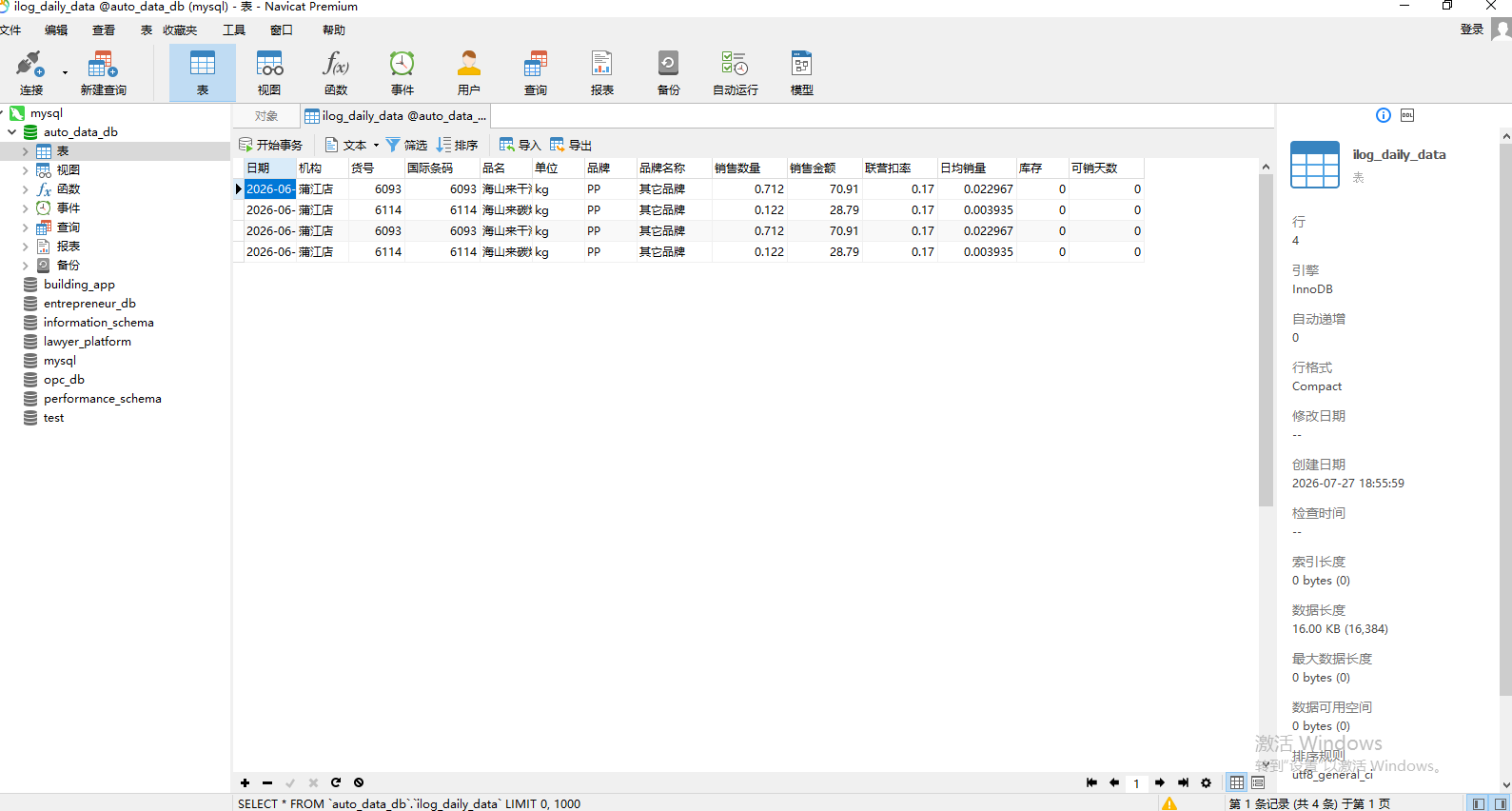This screenshot has height=811, width=1512.
Task: Click the data grid vertical scrollbar
Action: (x=1266, y=340)
